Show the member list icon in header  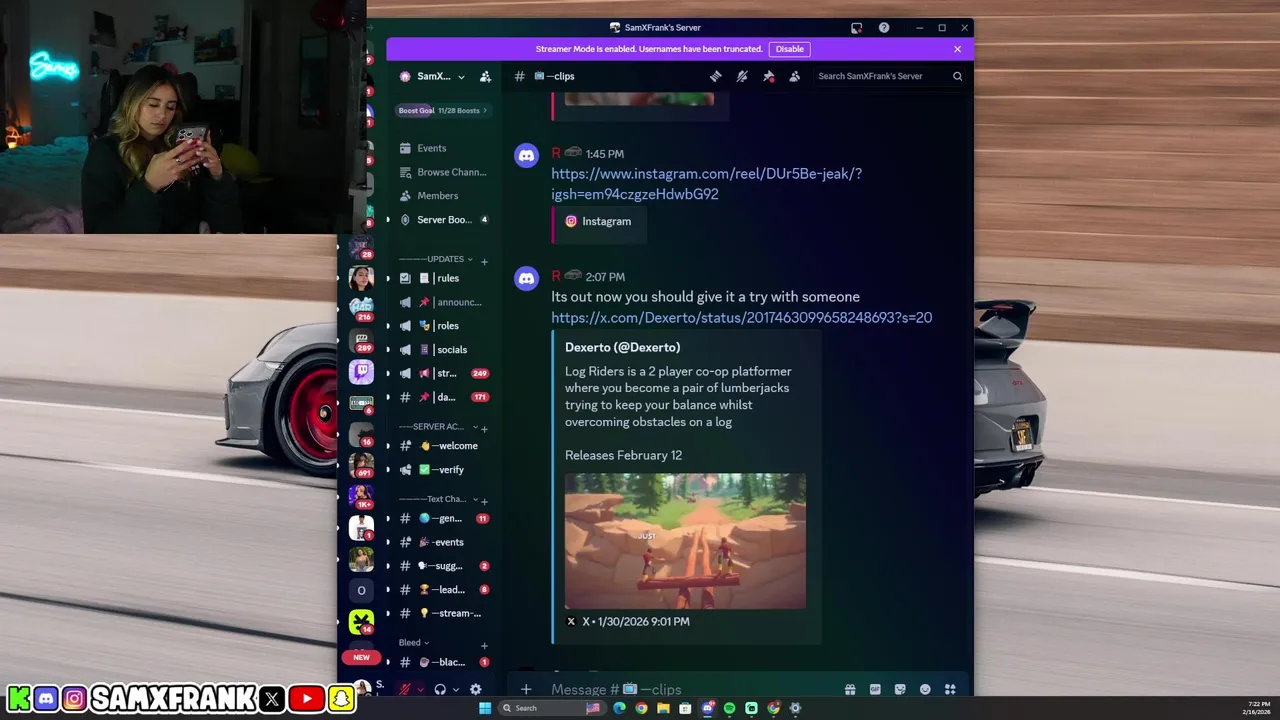[795, 76]
